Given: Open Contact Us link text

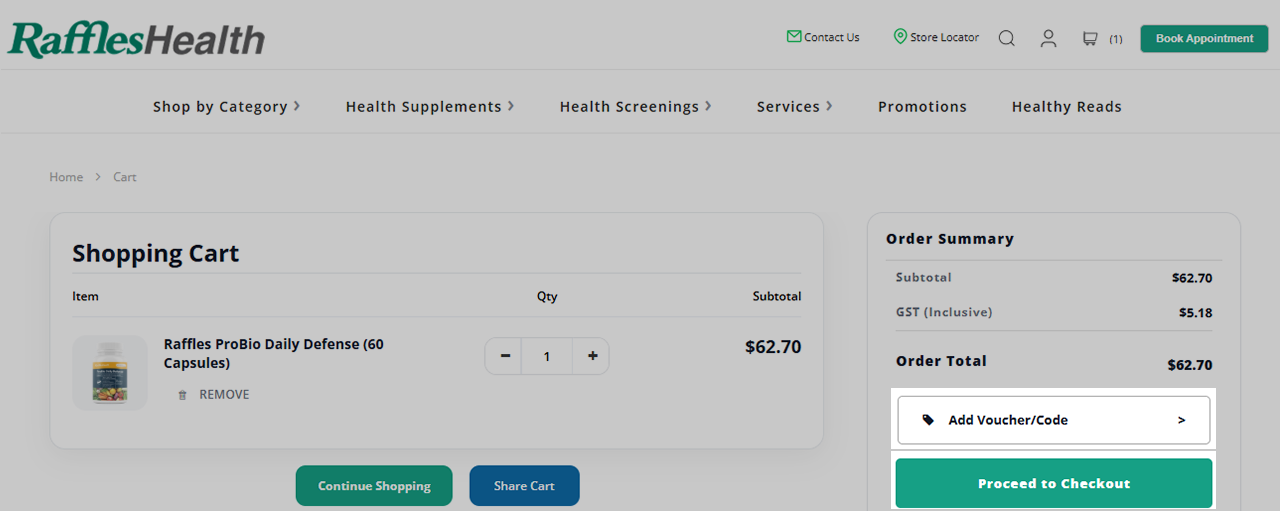Looking at the screenshot, I should [832, 37].
